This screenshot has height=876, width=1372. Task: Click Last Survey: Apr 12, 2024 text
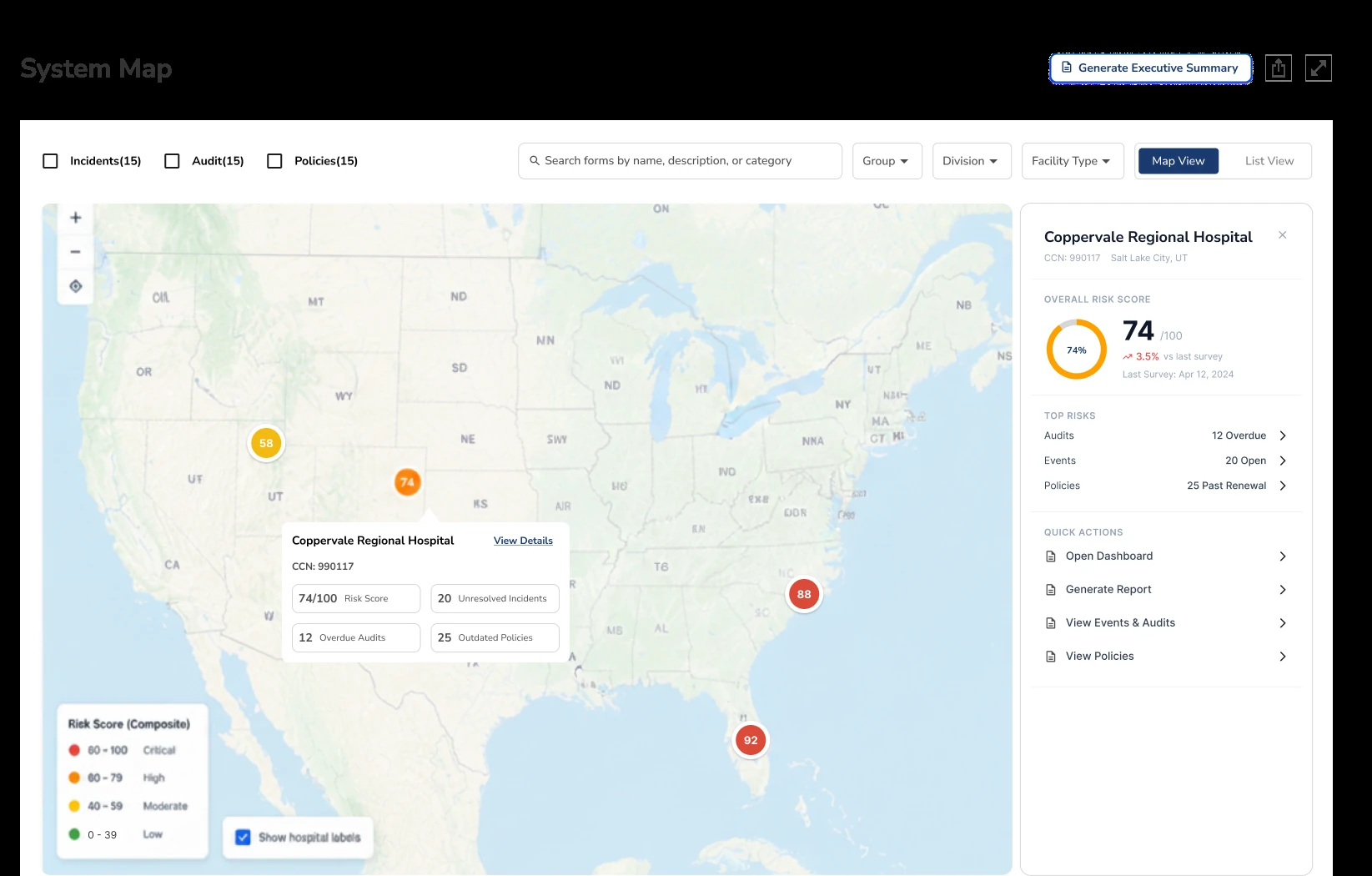click(1178, 375)
